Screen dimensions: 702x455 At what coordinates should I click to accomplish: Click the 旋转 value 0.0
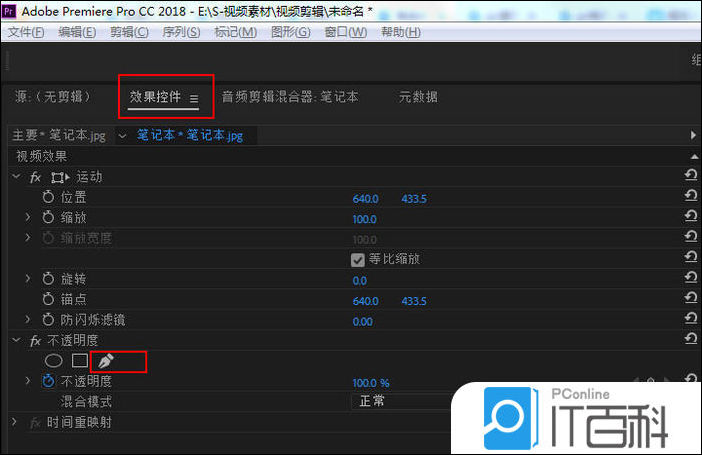[360, 280]
